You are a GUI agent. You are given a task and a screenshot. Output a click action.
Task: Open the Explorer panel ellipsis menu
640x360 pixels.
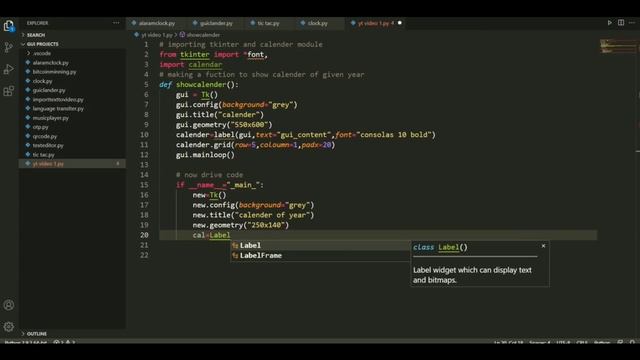click(x=116, y=23)
